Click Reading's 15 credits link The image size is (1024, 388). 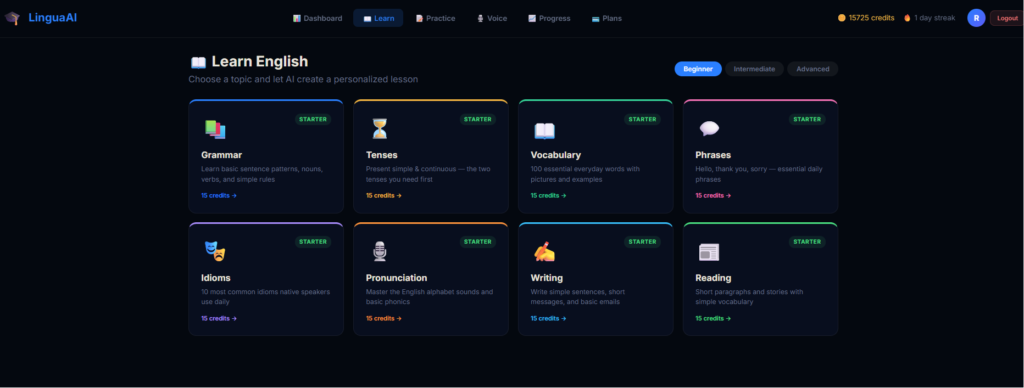[713, 318]
